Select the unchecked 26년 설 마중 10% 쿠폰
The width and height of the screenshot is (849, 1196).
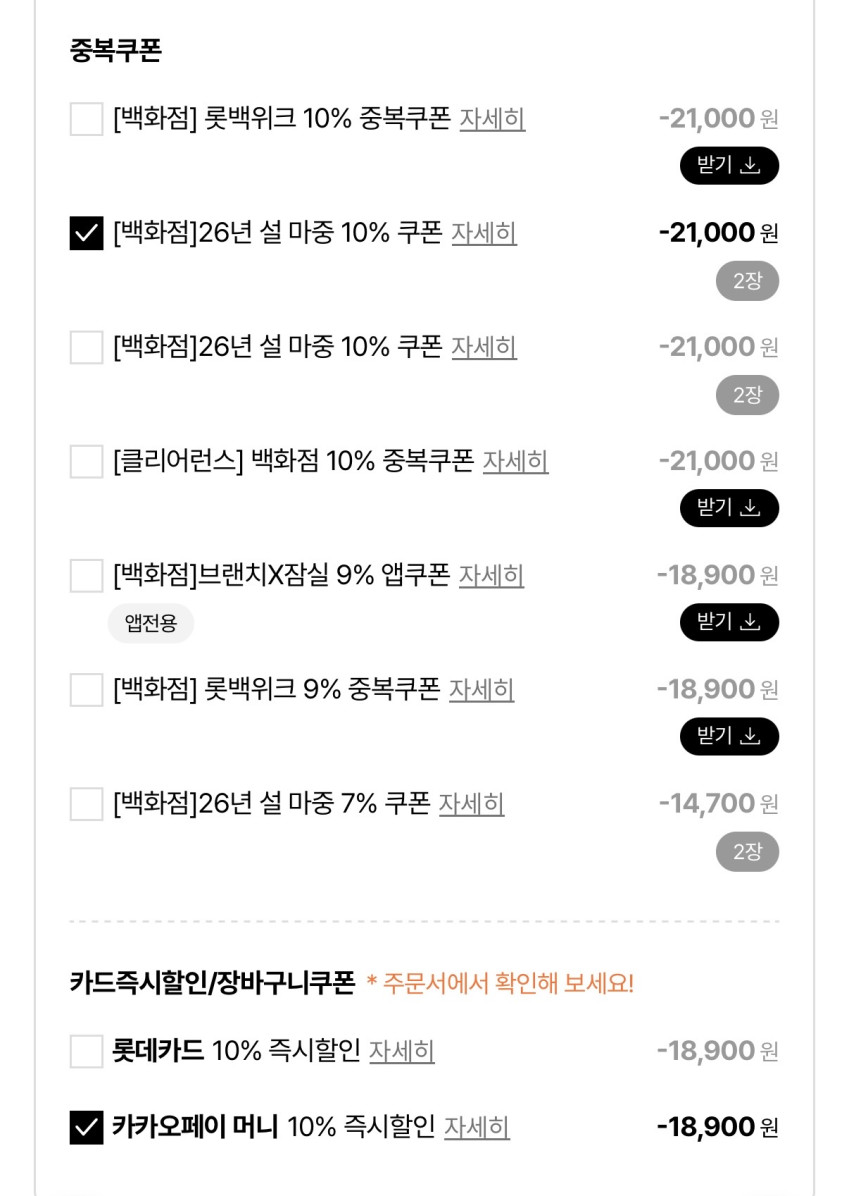pos(87,347)
